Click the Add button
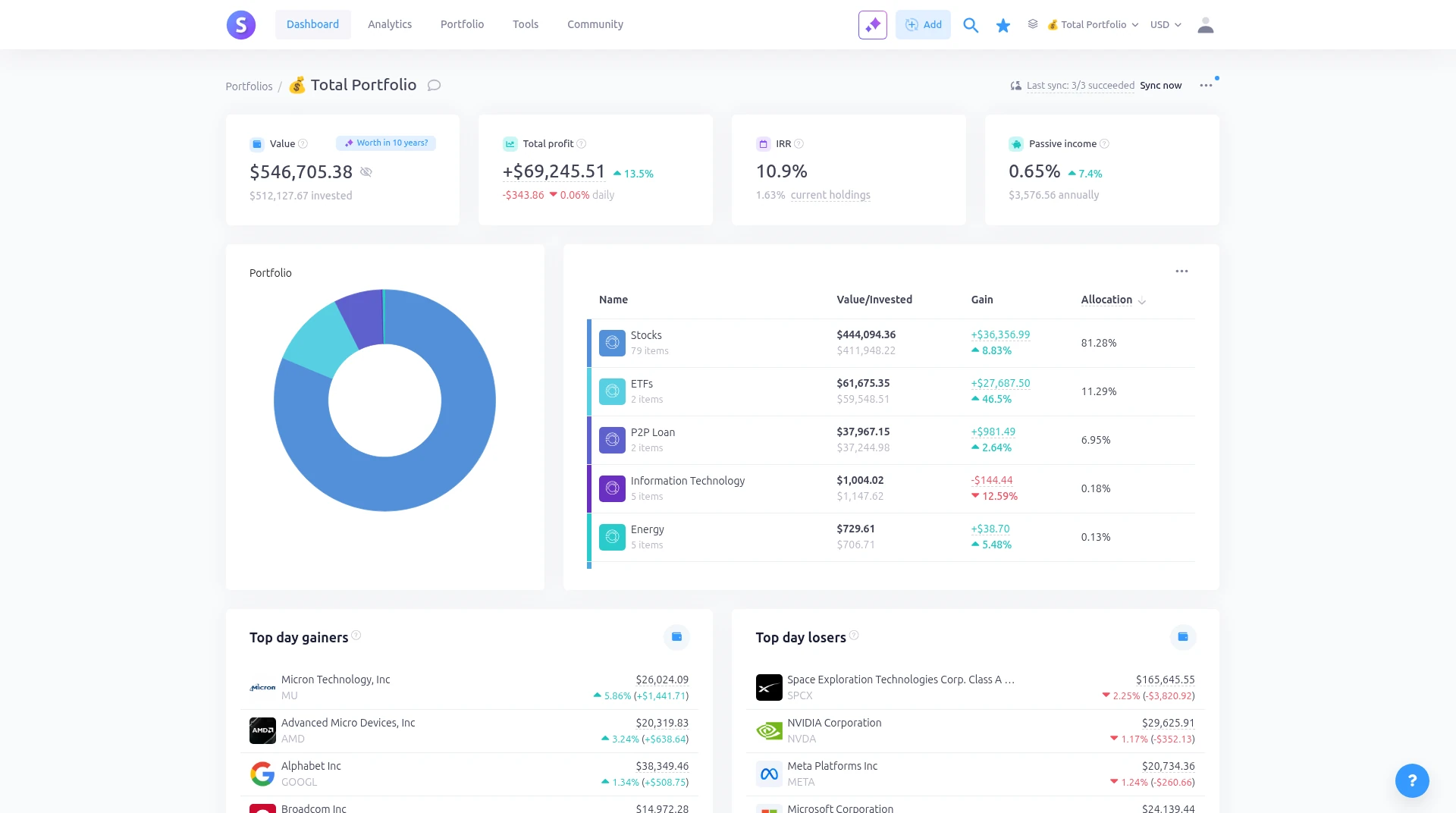This screenshot has height=813, width=1456. (923, 25)
